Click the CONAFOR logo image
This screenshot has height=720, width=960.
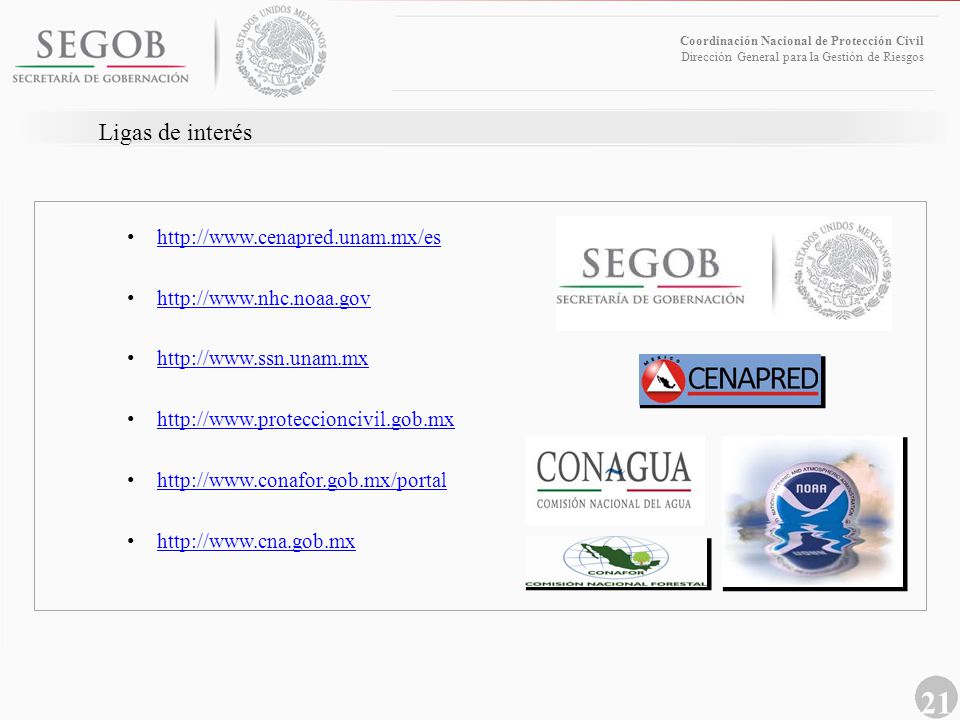tap(617, 563)
